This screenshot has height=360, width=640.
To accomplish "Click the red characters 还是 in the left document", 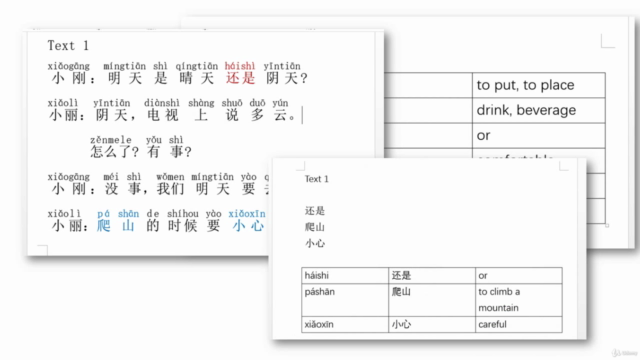I will tap(240, 78).
